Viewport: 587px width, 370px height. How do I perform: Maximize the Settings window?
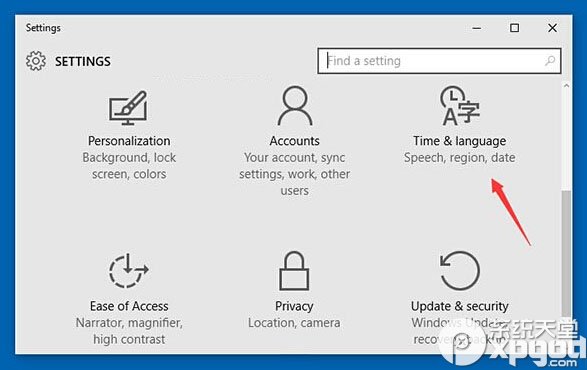pyautogui.click(x=514, y=28)
